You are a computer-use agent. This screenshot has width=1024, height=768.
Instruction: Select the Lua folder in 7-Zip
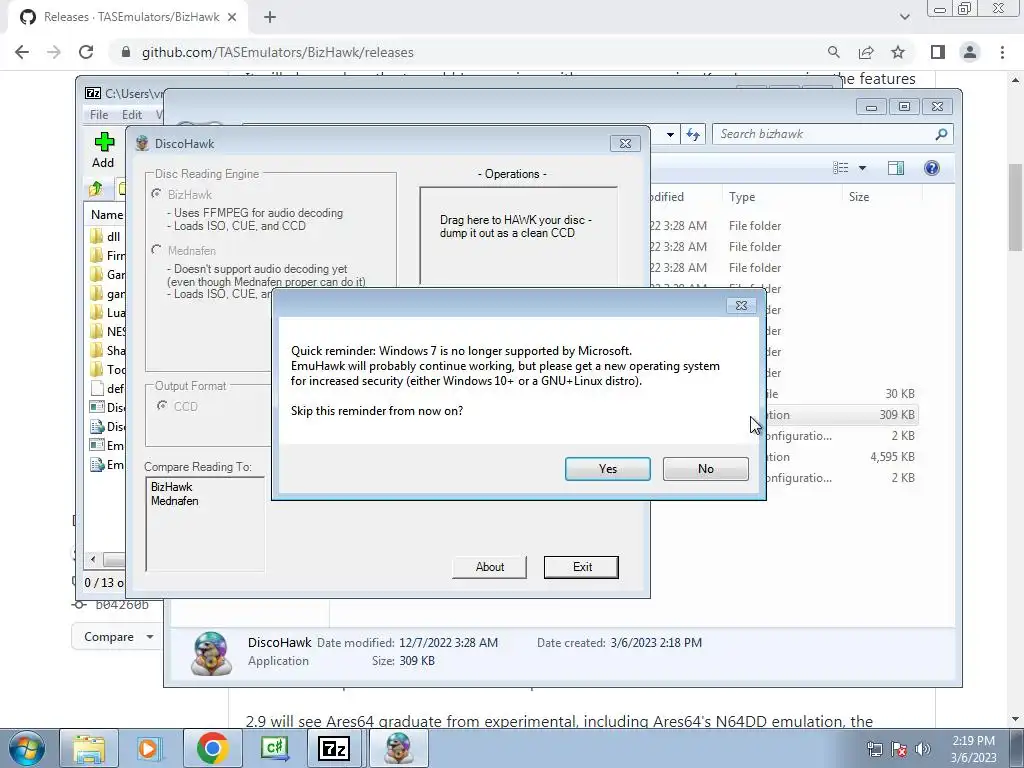point(107,312)
